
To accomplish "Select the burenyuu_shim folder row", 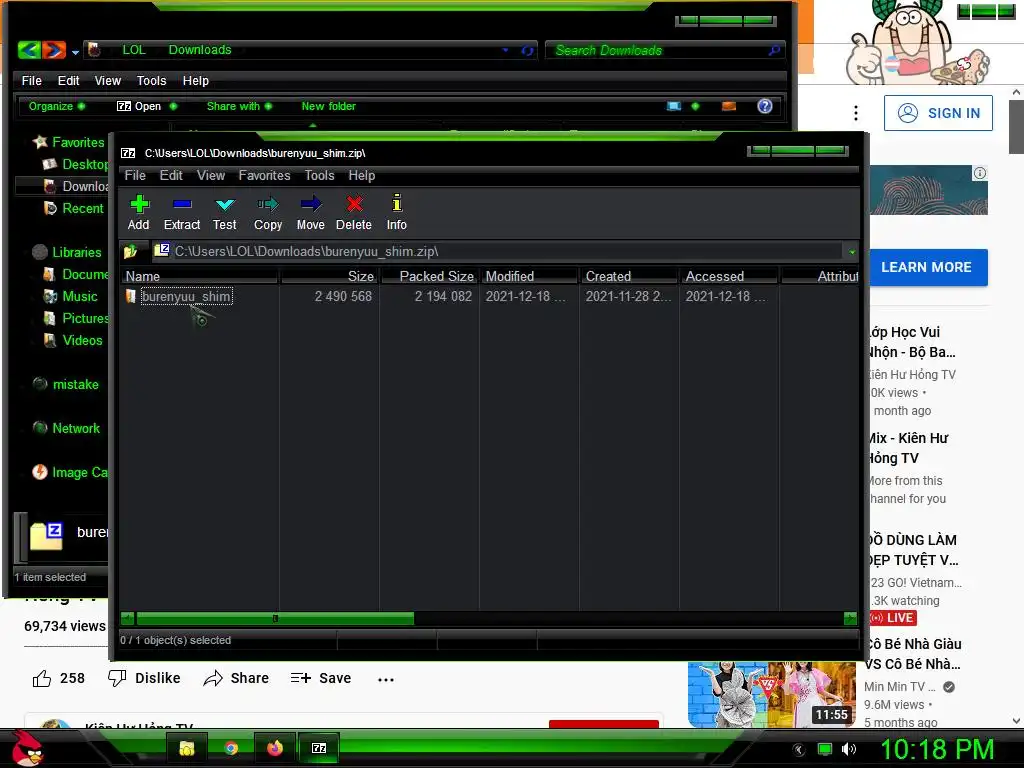I will pyautogui.click(x=185, y=296).
